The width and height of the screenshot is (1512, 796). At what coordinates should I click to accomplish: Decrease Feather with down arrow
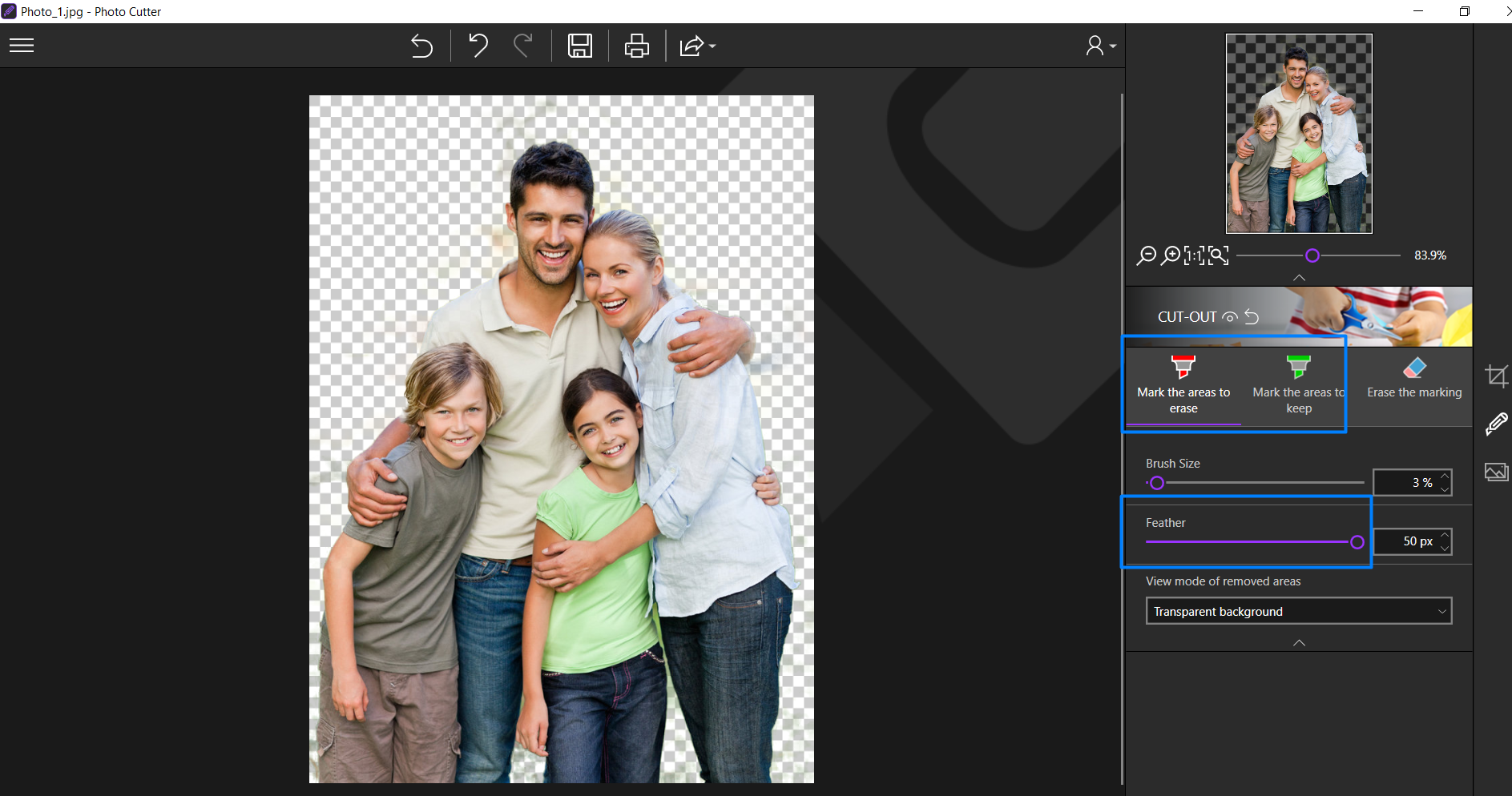click(1445, 549)
